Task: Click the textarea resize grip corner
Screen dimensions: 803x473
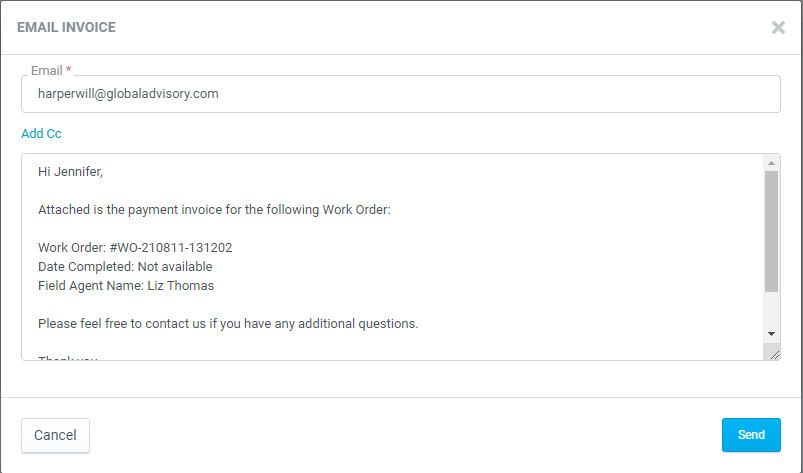Action: pos(774,354)
